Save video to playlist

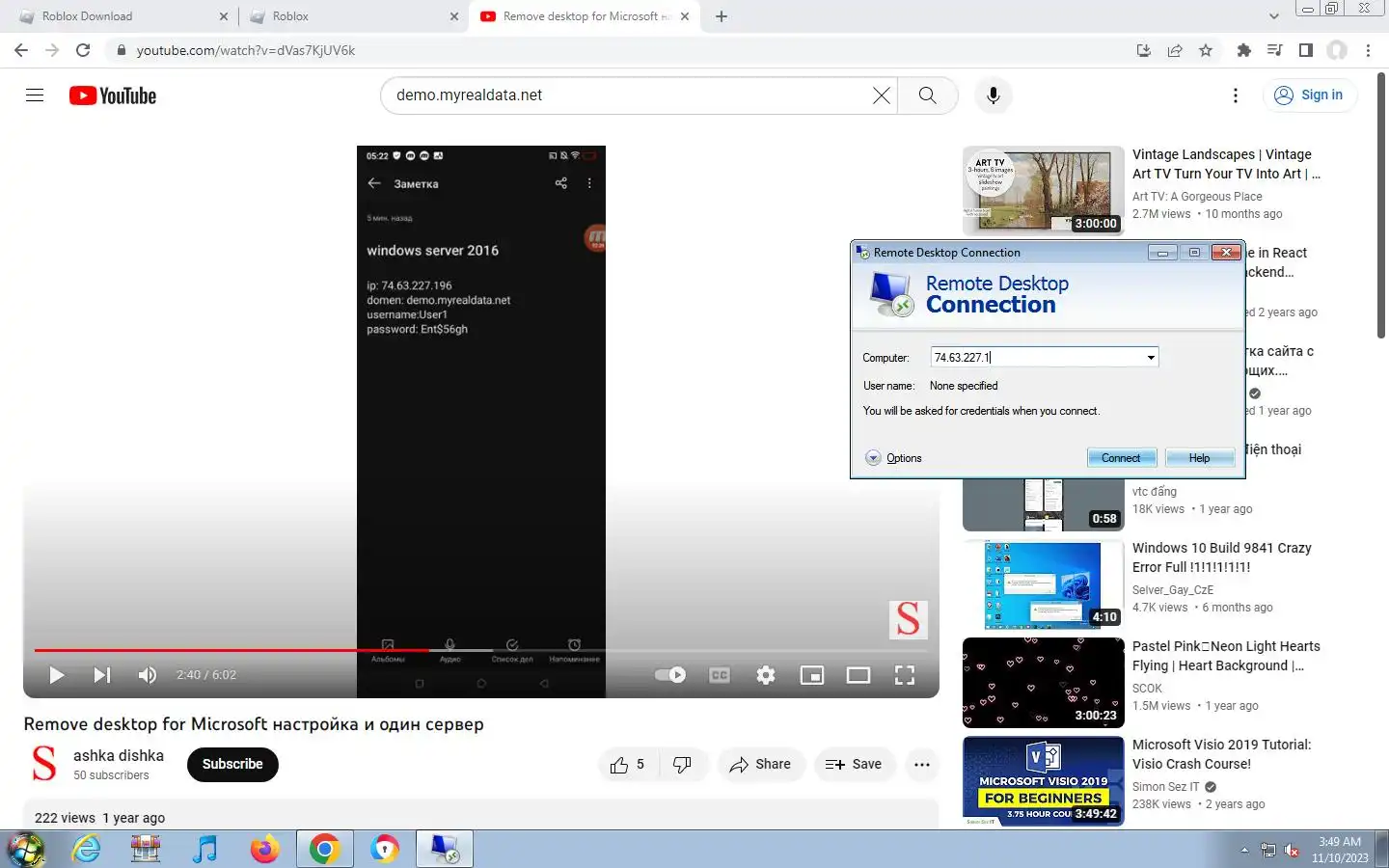pos(854,764)
